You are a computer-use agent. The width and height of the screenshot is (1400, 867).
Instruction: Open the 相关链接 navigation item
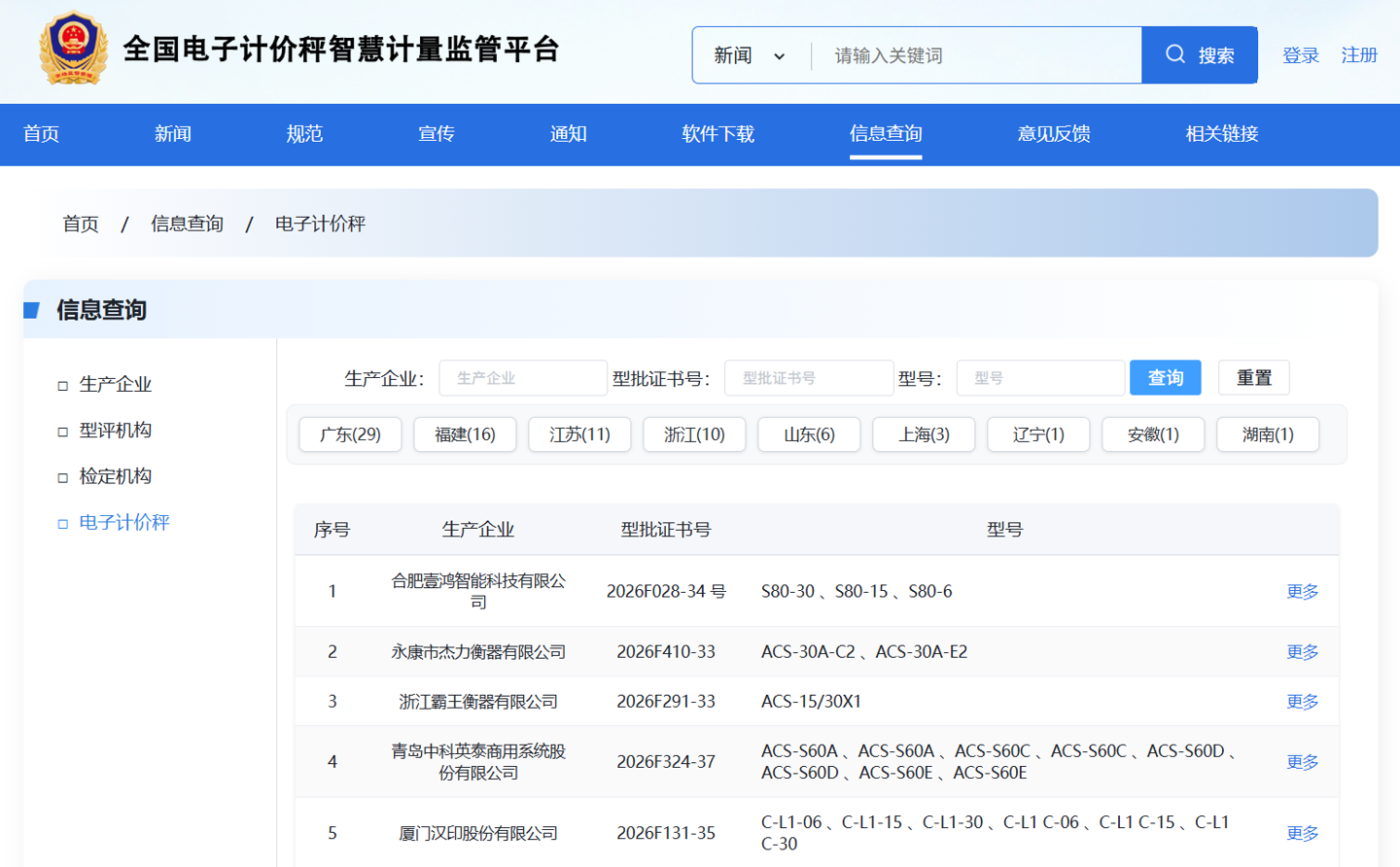tap(1222, 134)
